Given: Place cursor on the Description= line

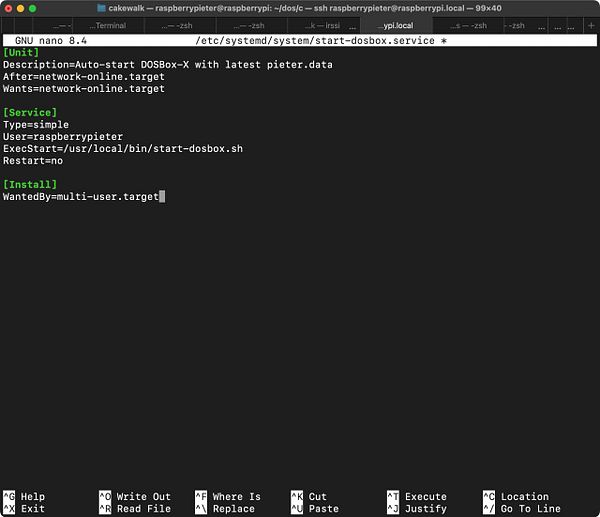Looking at the screenshot, I should 168,65.
